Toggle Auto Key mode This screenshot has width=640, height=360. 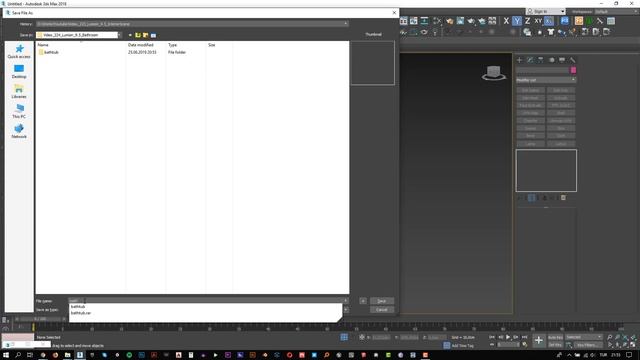coord(555,337)
